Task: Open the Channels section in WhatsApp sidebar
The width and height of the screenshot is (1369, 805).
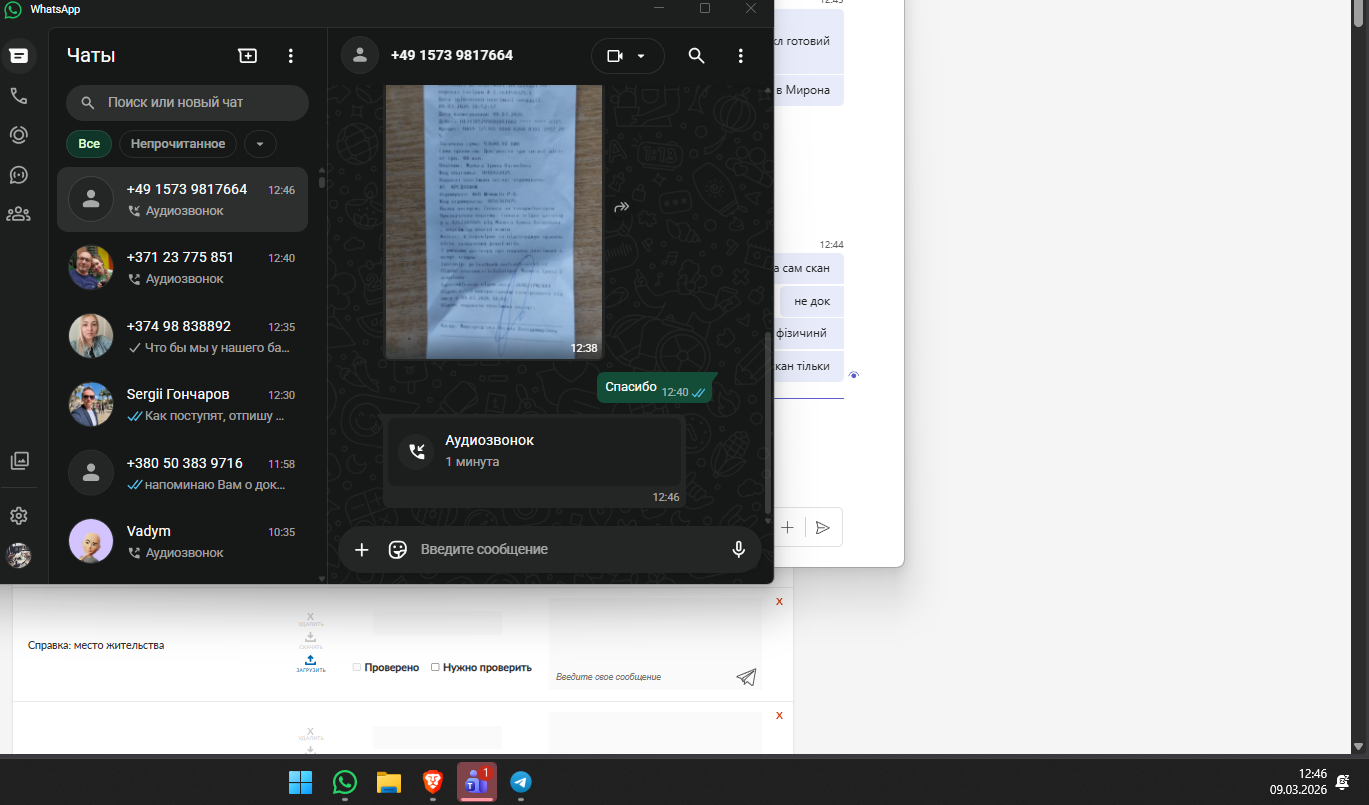Action: (19, 174)
